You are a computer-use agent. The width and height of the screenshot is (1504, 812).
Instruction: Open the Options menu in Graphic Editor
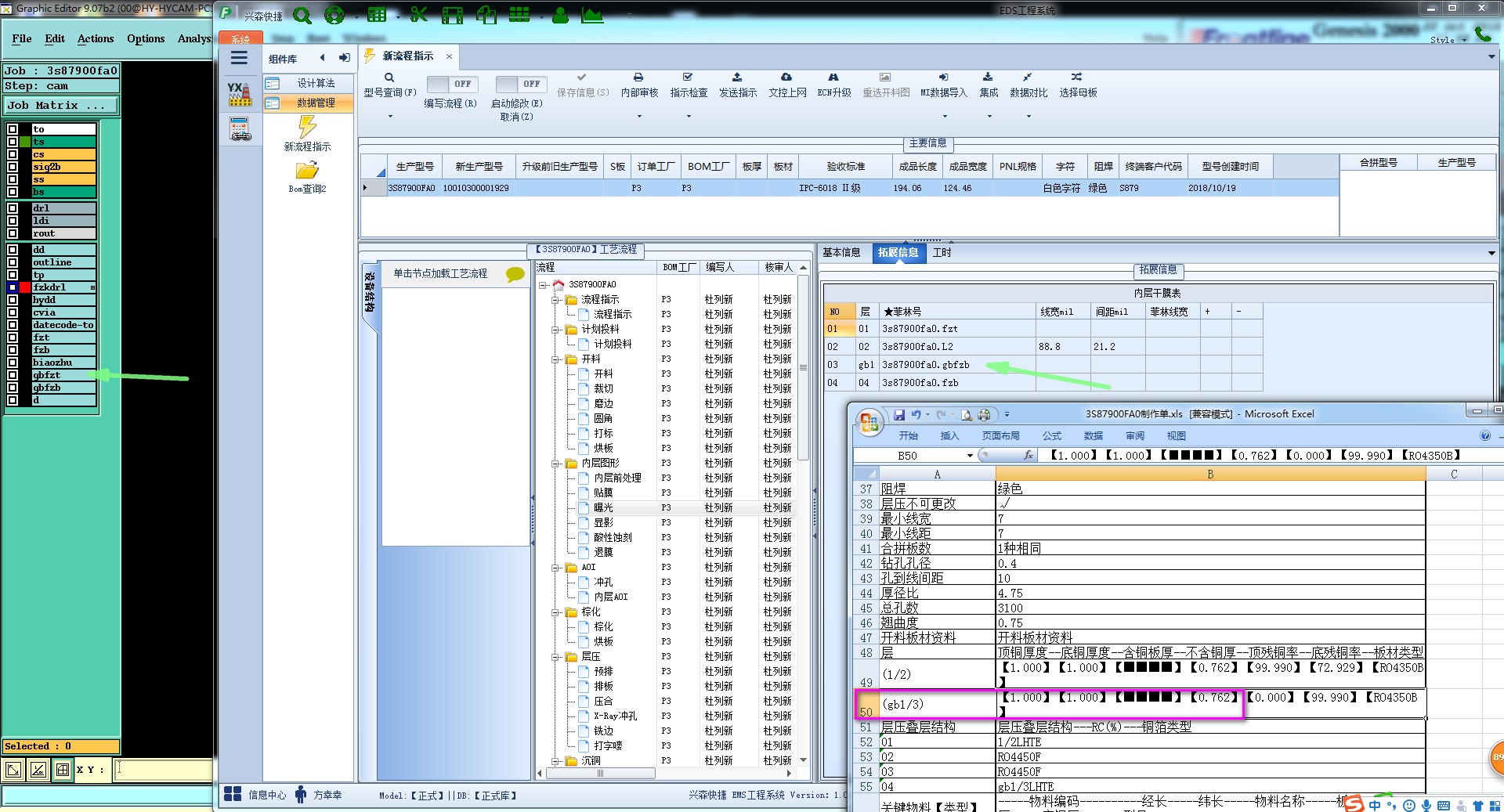click(x=146, y=38)
